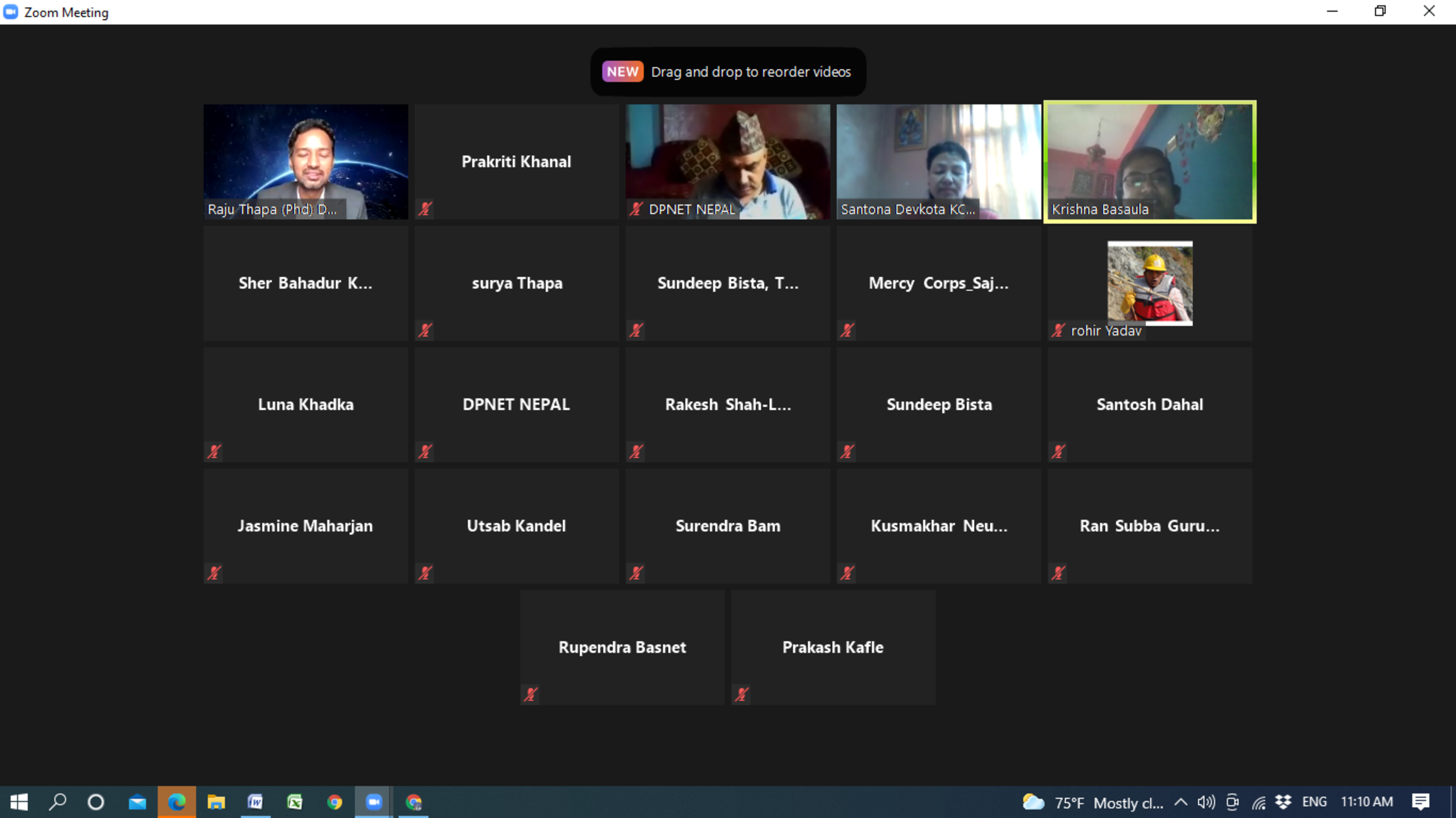Open Microsoft Word from taskbar
Image resolution: width=1456 pixels, height=818 pixels.
click(255, 802)
